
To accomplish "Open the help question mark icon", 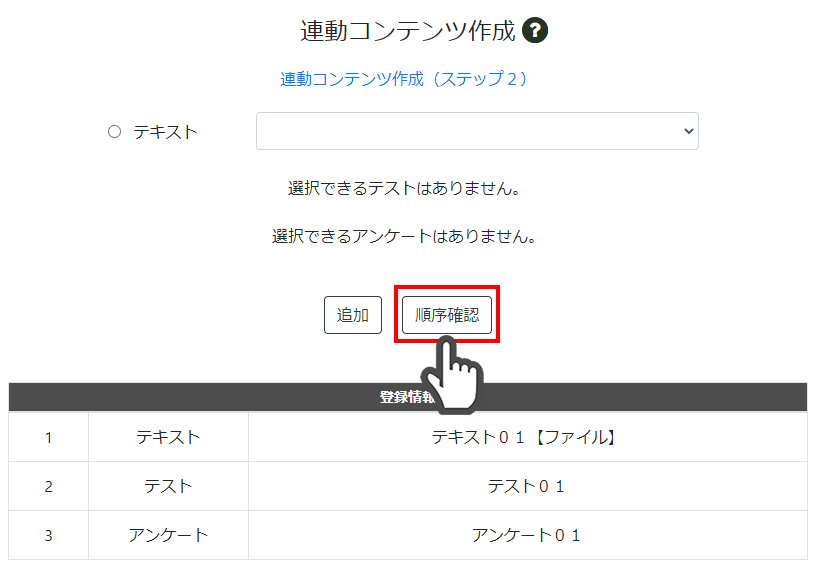I will [x=535, y=30].
